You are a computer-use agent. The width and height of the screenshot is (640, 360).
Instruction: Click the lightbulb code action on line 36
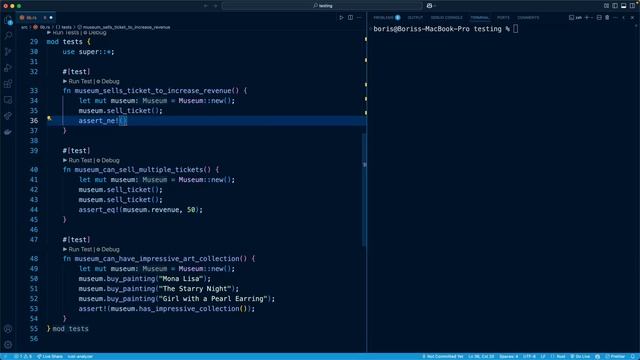49,119
